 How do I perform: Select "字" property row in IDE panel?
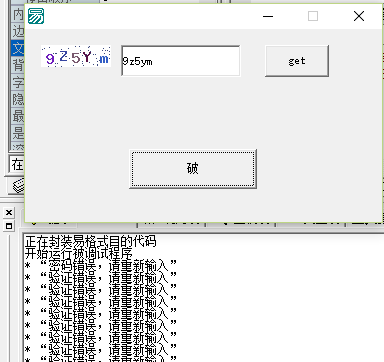18,82
